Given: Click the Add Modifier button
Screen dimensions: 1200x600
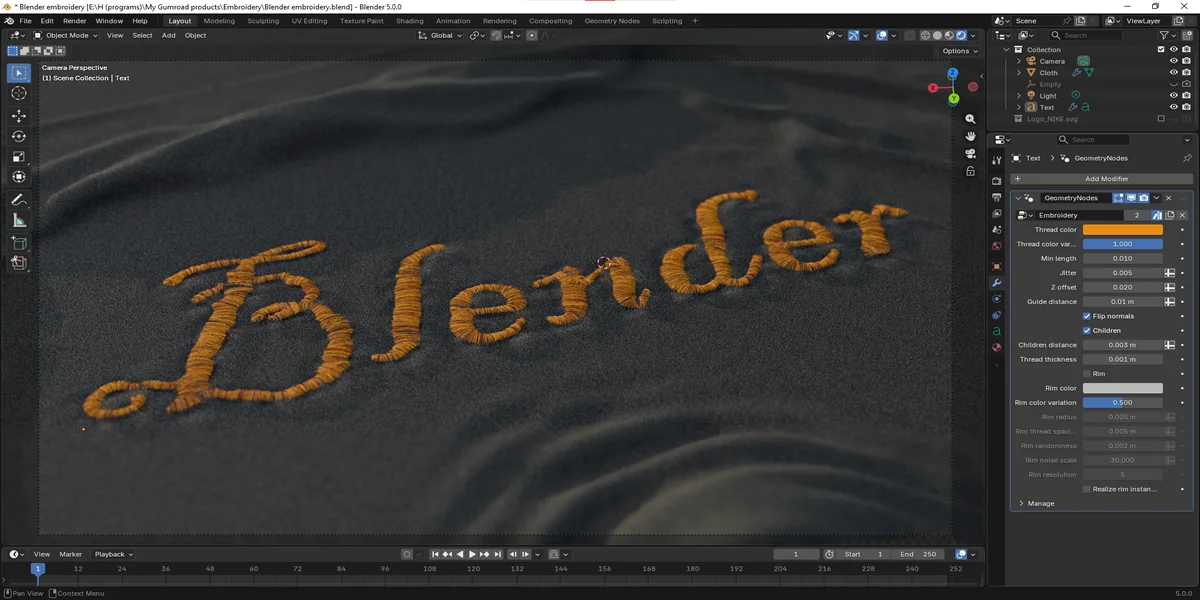Looking at the screenshot, I should (x=1100, y=179).
